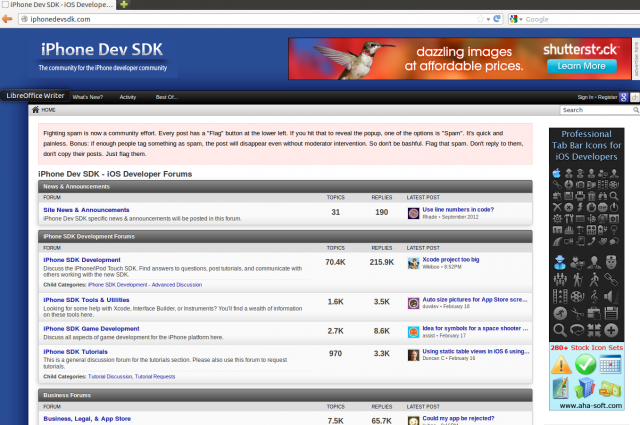Click the Home icon in breadcrumb bar

click(35, 110)
